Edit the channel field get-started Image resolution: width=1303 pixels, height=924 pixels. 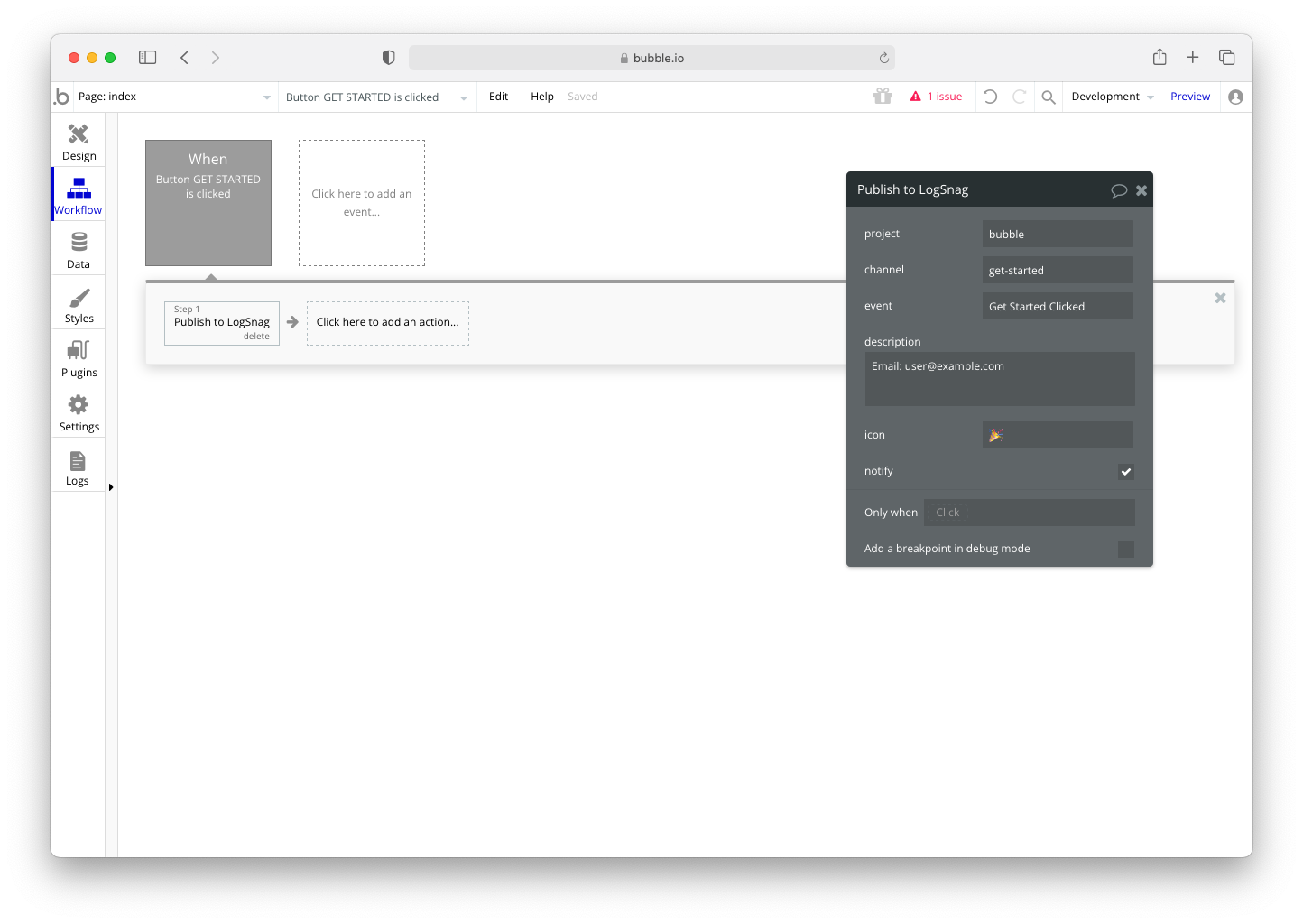[x=1058, y=270]
